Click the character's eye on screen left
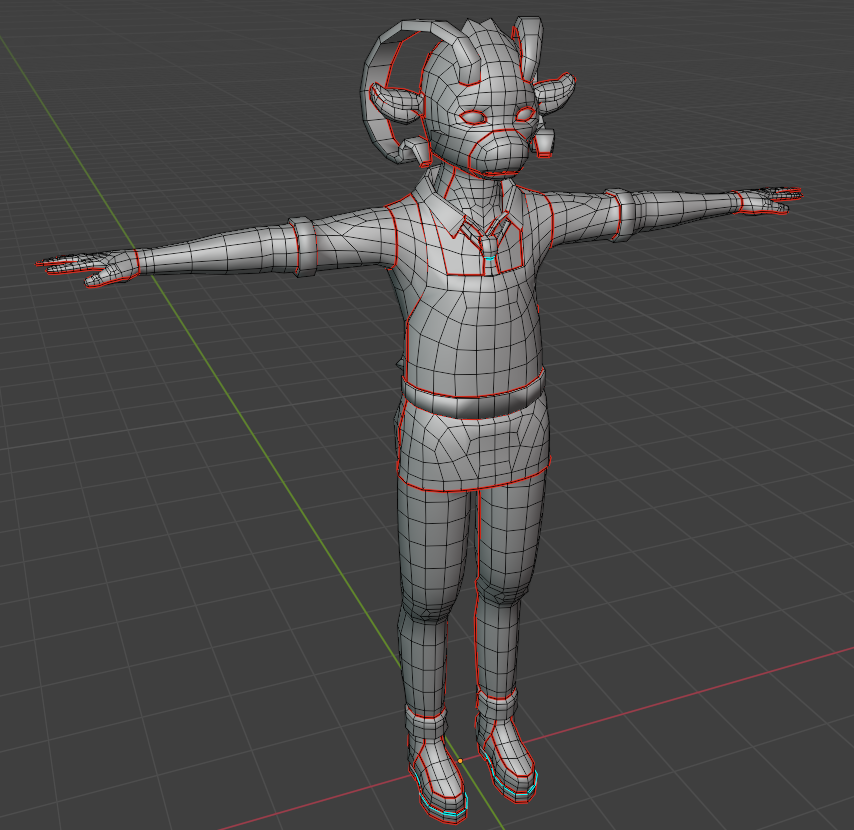This screenshot has height=830, width=854. (x=471, y=118)
